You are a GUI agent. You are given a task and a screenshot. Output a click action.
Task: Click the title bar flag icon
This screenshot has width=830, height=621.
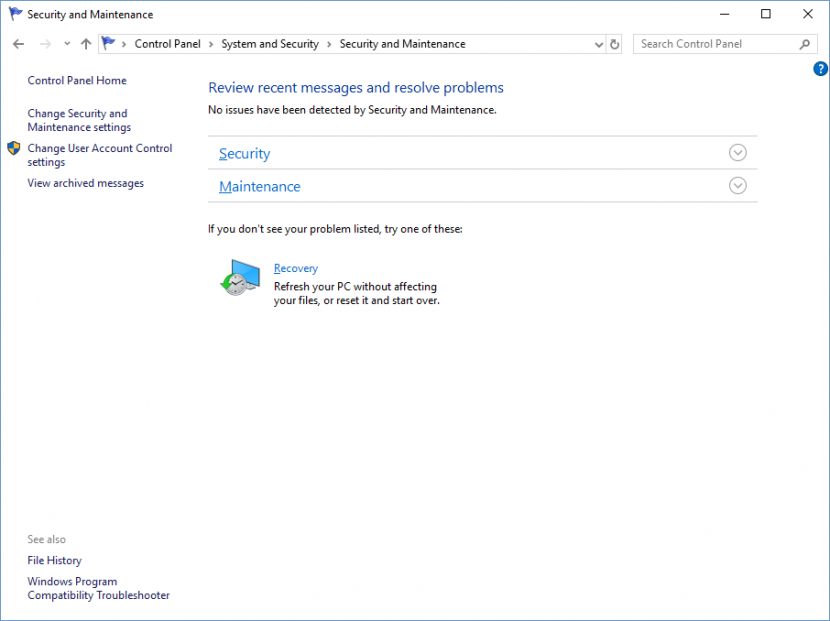point(15,14)
